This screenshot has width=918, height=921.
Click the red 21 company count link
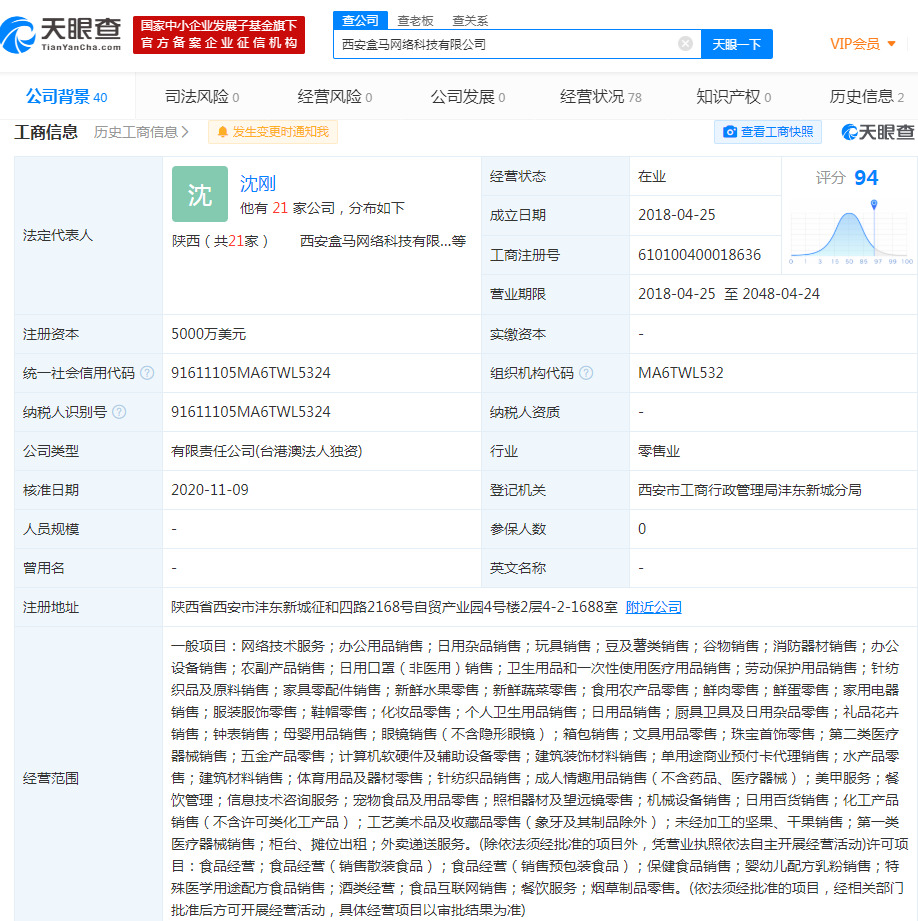280,208
